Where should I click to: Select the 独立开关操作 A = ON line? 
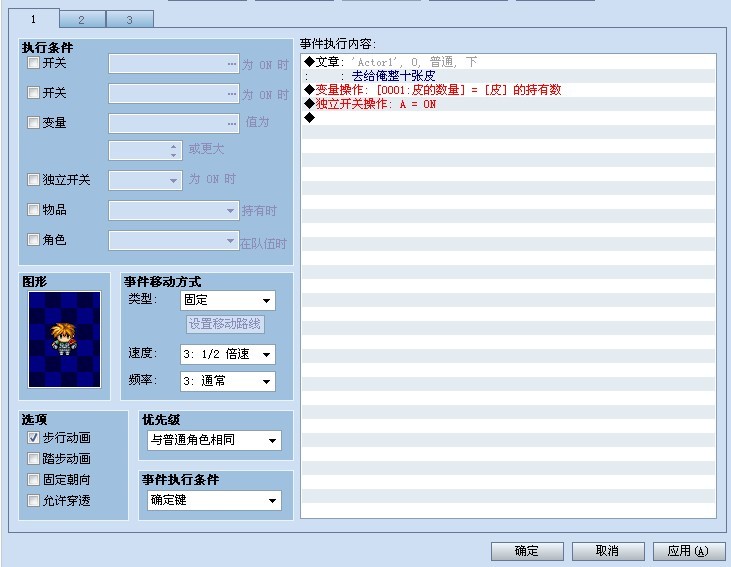(x=508, y=104)
